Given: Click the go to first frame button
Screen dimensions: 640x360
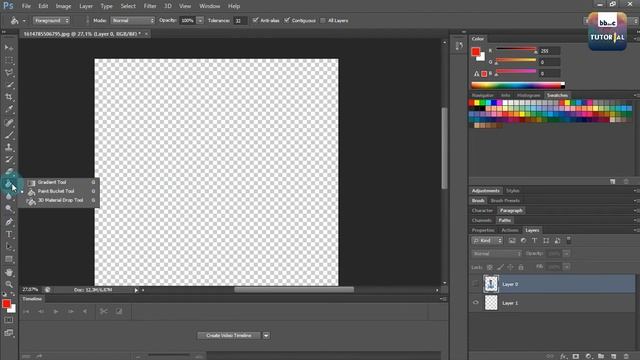Looking at the screenshot, I should 27,311.
